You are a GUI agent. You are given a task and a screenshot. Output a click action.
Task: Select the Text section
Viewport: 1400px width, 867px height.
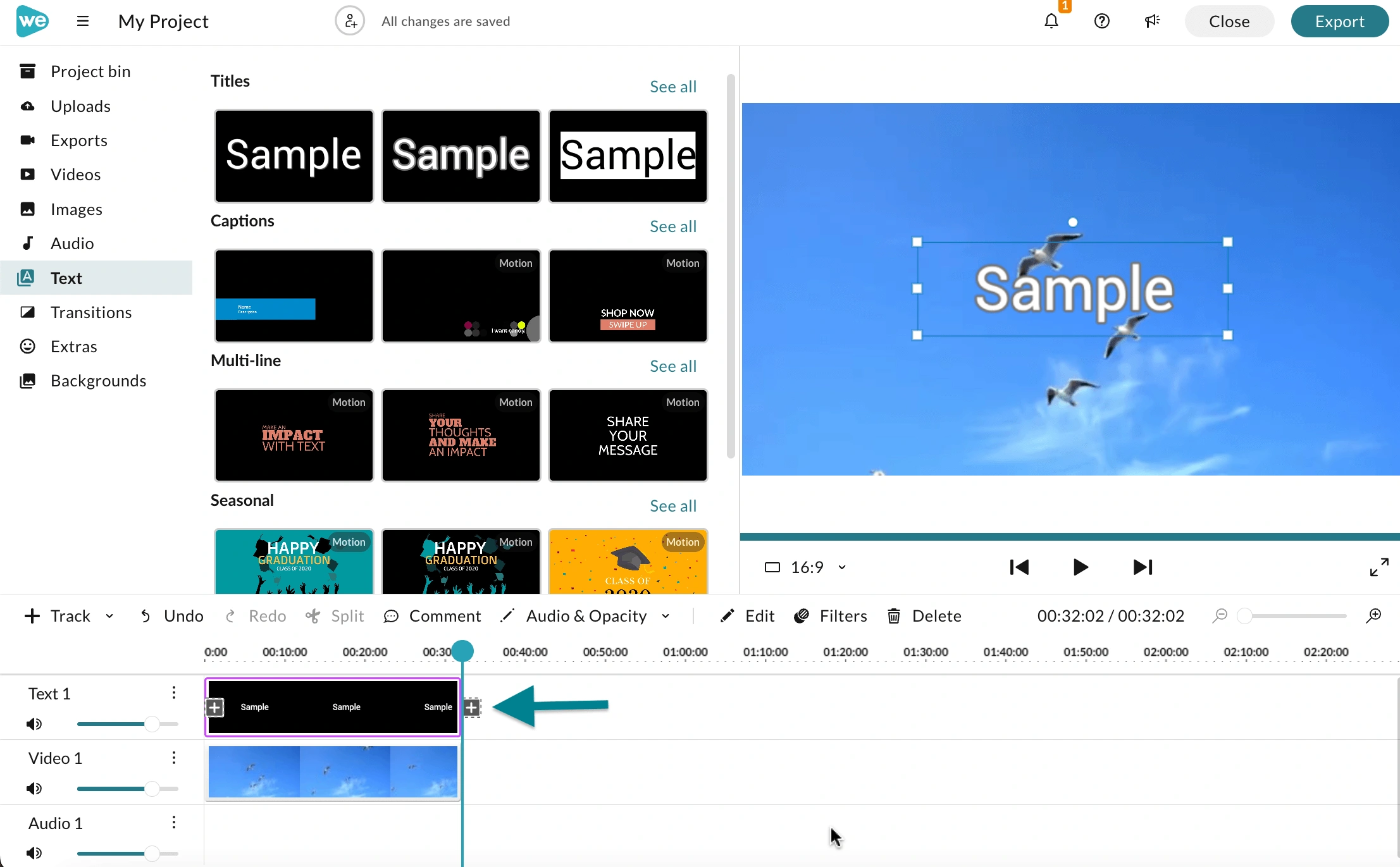(x=96, y=278)
